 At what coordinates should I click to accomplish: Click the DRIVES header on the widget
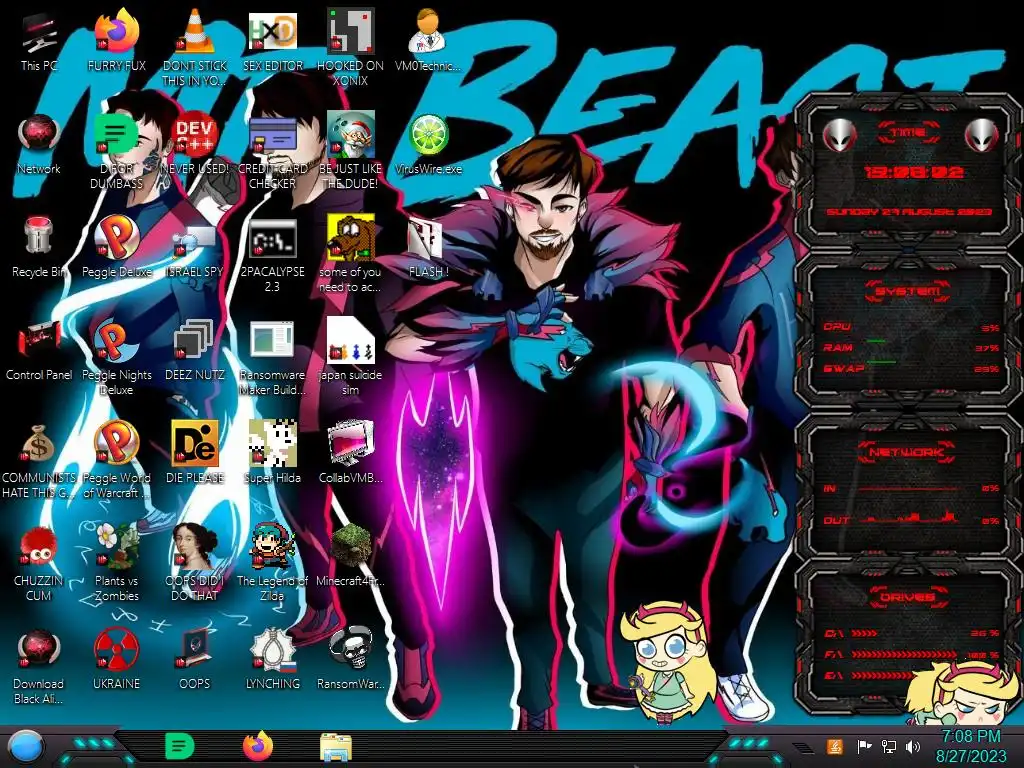point(908,597)
